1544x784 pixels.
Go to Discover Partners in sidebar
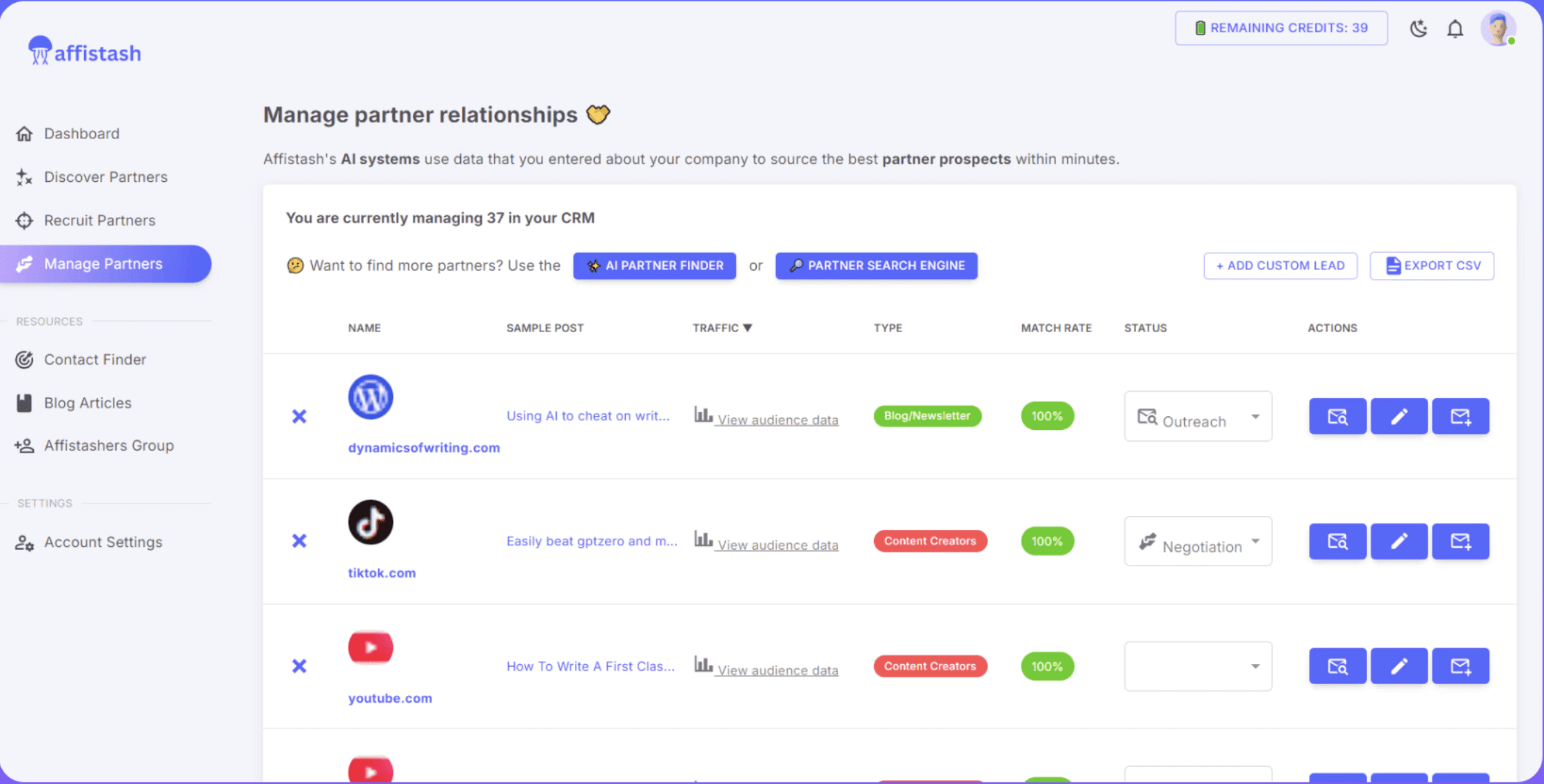pos(105,177)
